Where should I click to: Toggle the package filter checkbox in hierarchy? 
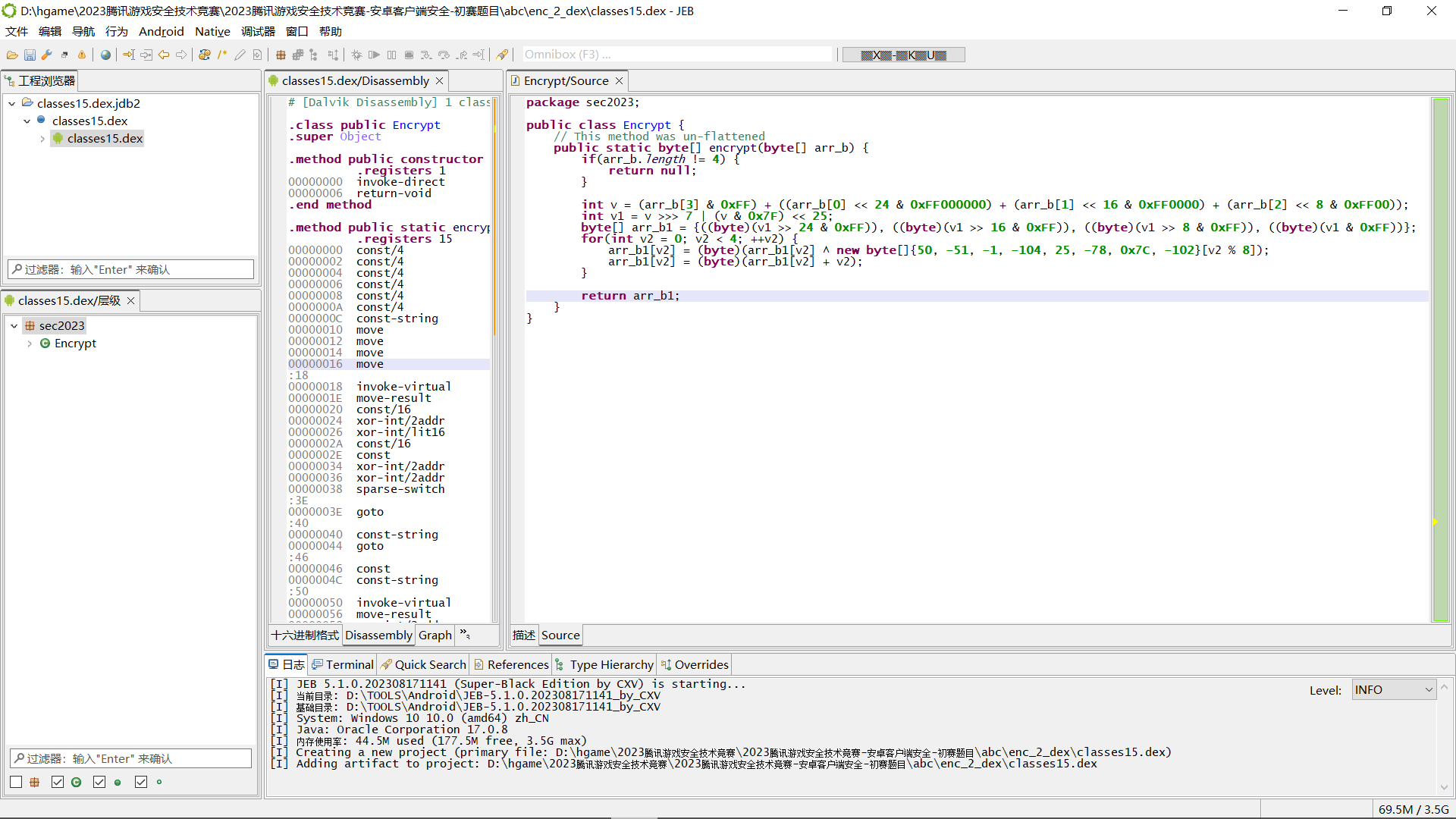click(16, 782)
